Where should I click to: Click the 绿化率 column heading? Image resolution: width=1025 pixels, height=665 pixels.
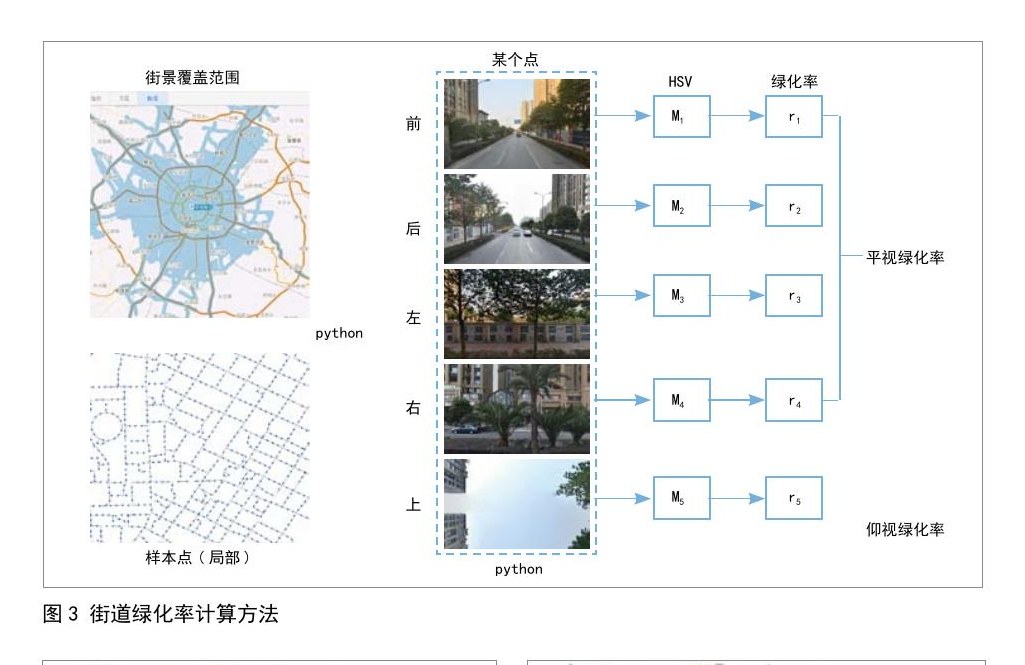pos(794,82)
